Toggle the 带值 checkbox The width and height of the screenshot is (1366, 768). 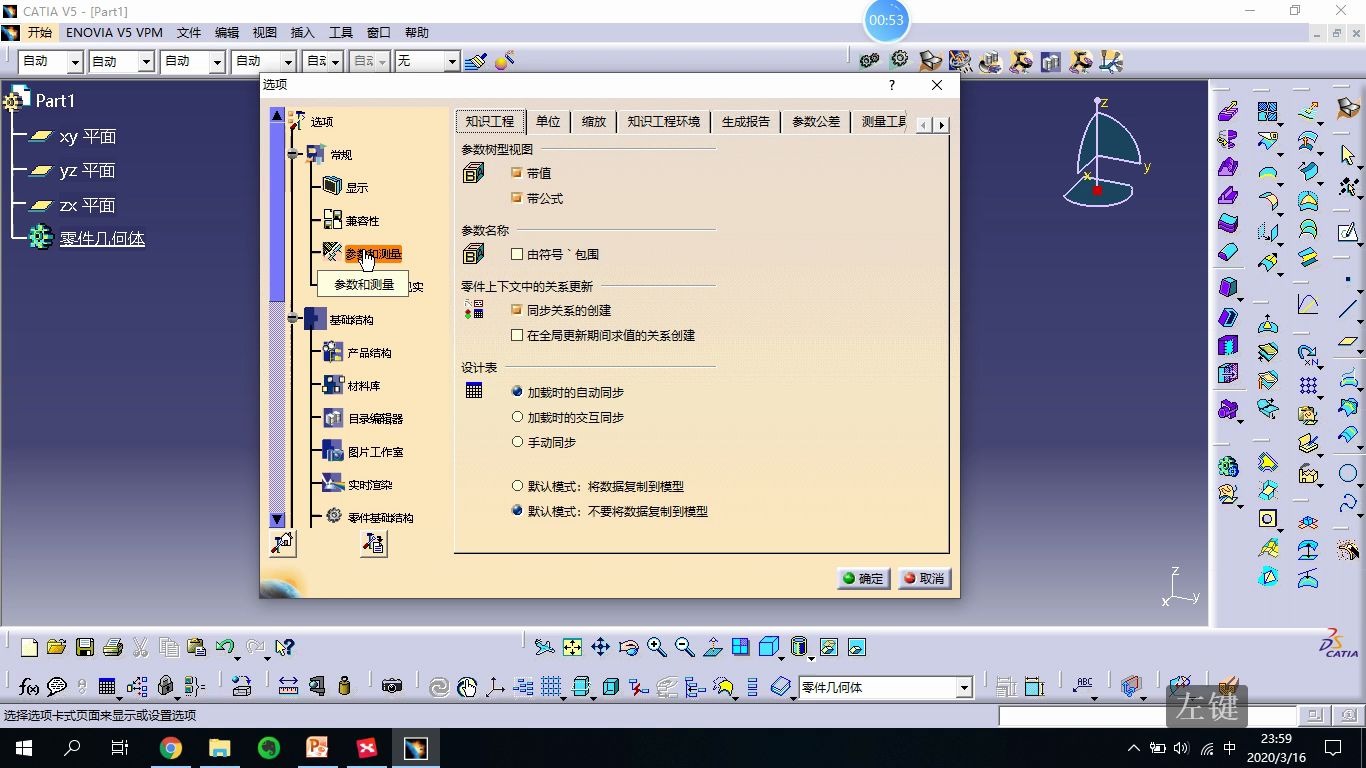coord(517,173)
